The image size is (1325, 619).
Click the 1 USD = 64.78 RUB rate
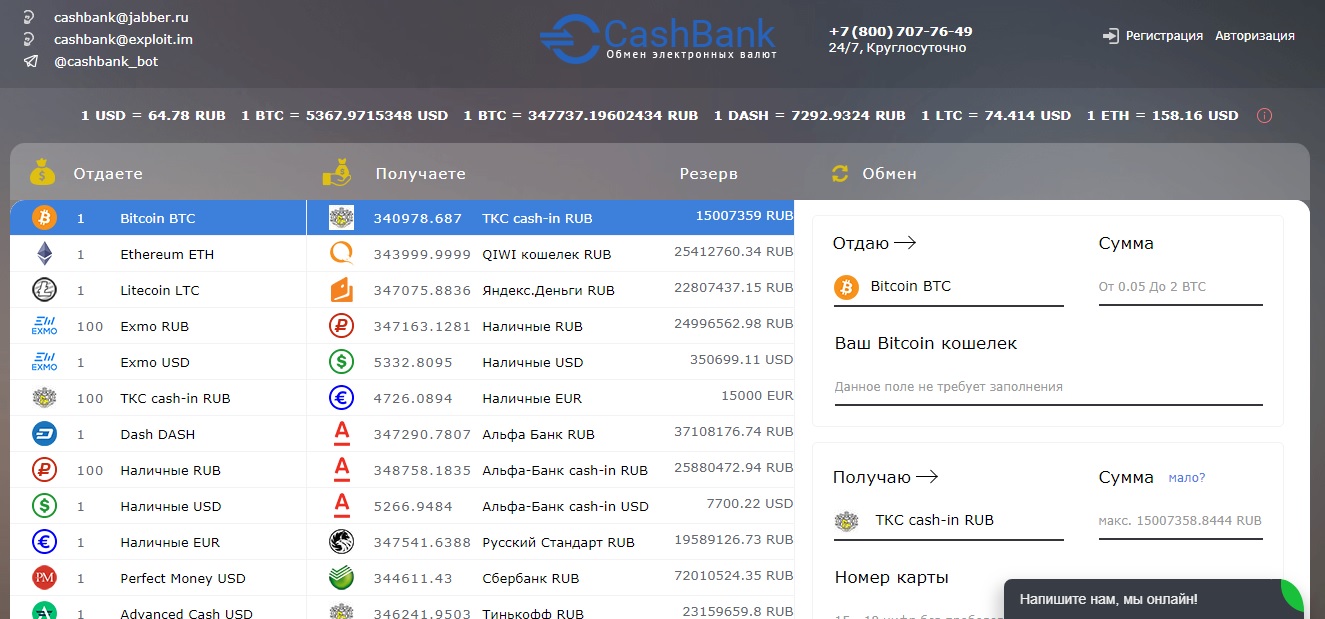click(153, 116)
